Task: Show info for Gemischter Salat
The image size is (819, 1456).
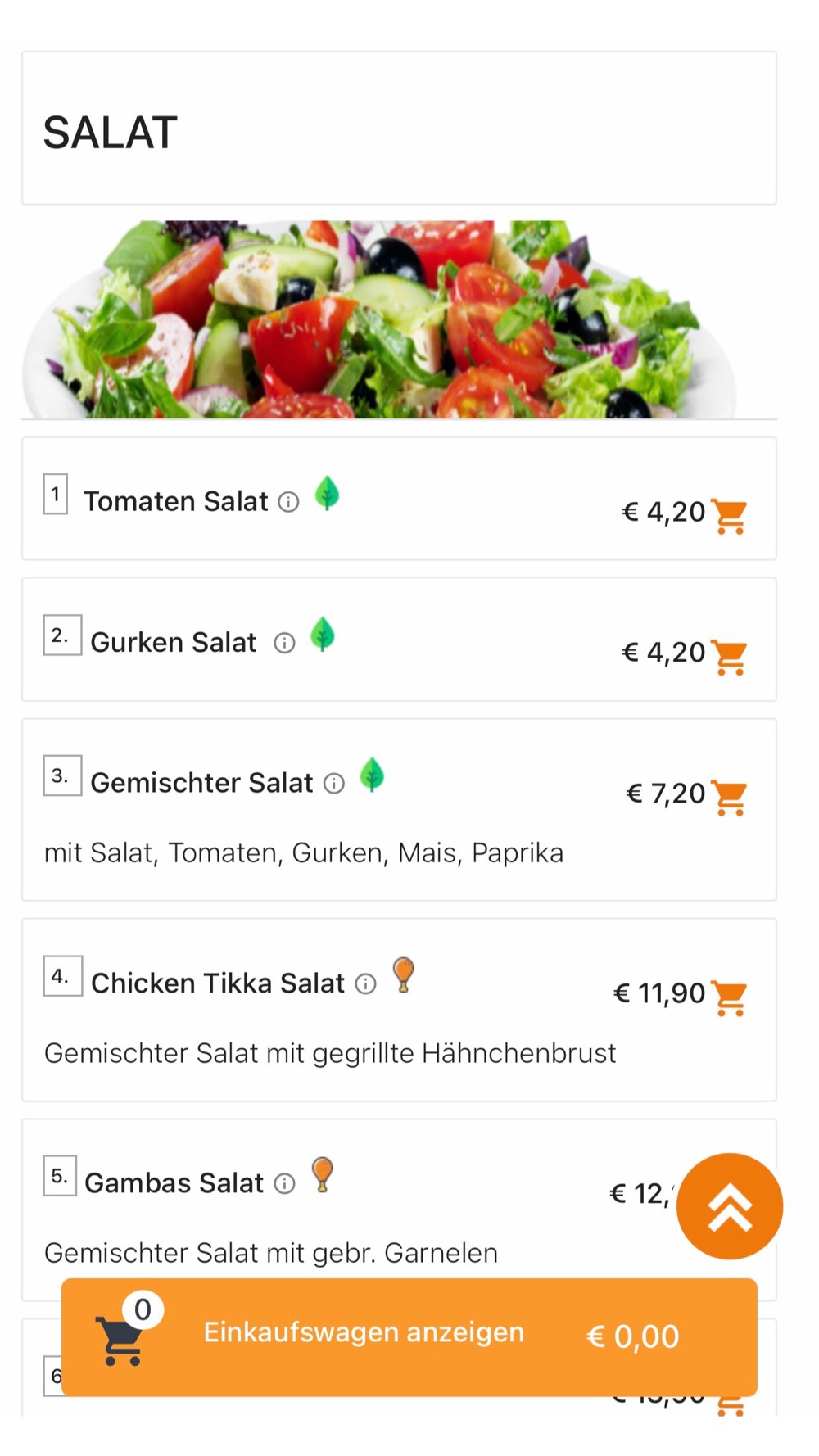Action: pyautogui.click(x=334, y=784)
